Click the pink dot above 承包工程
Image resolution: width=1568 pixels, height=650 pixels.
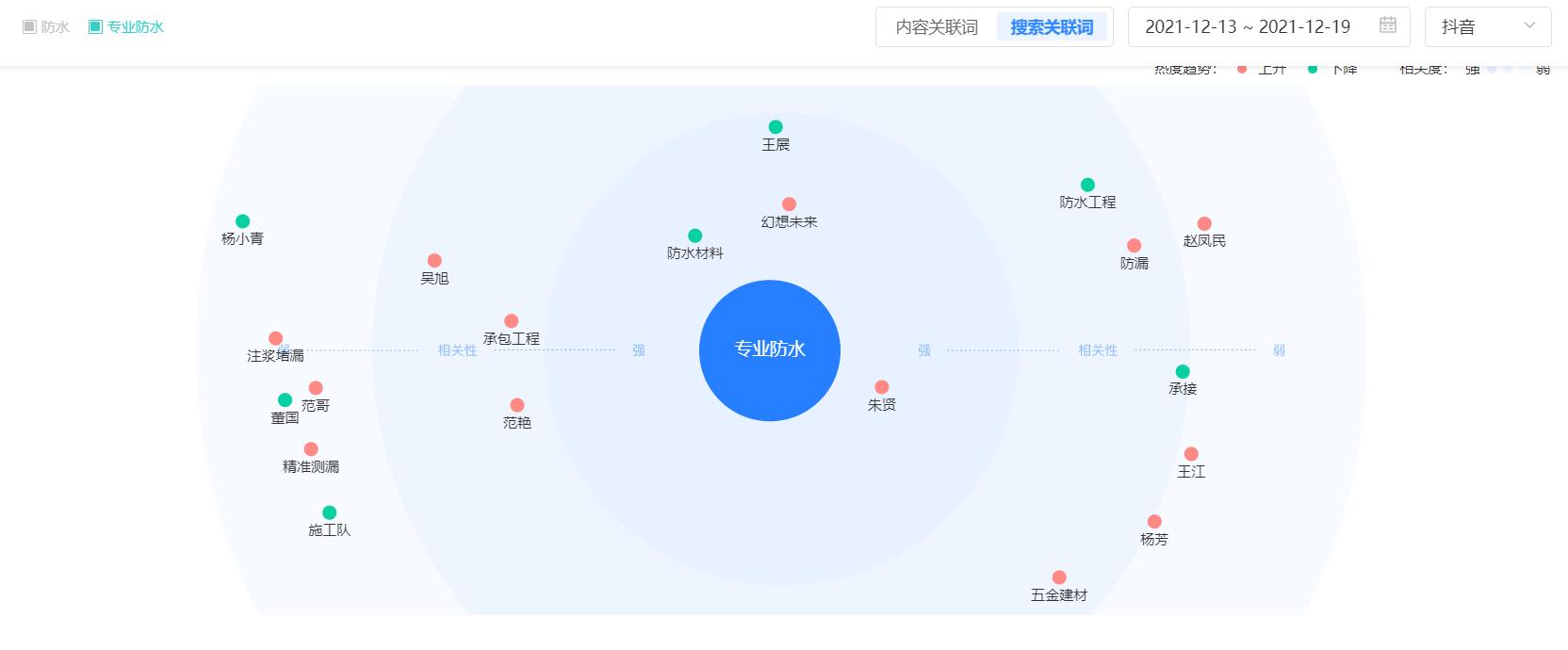point(512,321)
